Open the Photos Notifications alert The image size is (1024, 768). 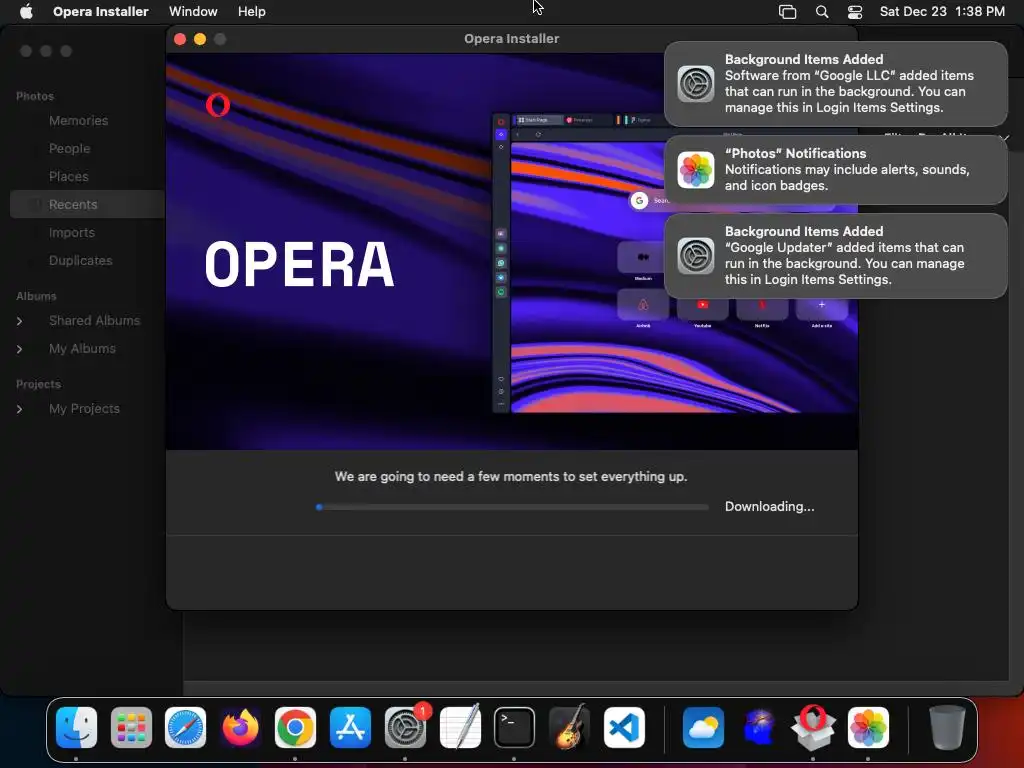click(835, 170)
